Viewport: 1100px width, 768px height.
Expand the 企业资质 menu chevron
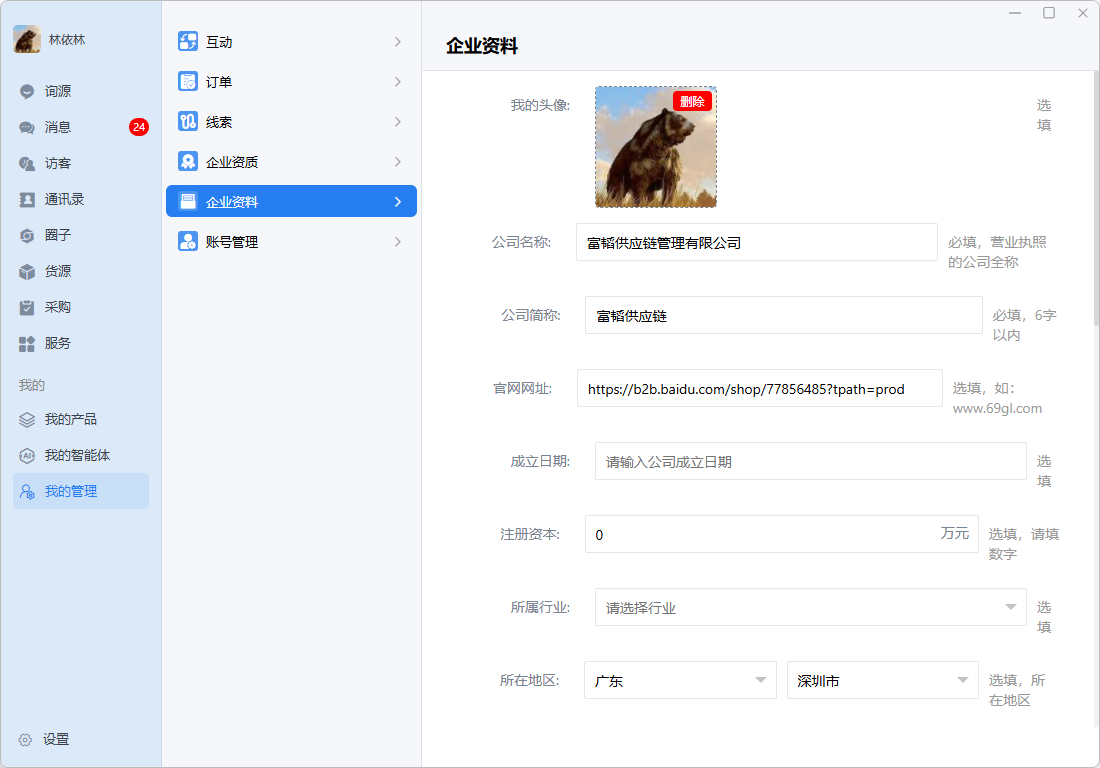[x=398, y=161]
